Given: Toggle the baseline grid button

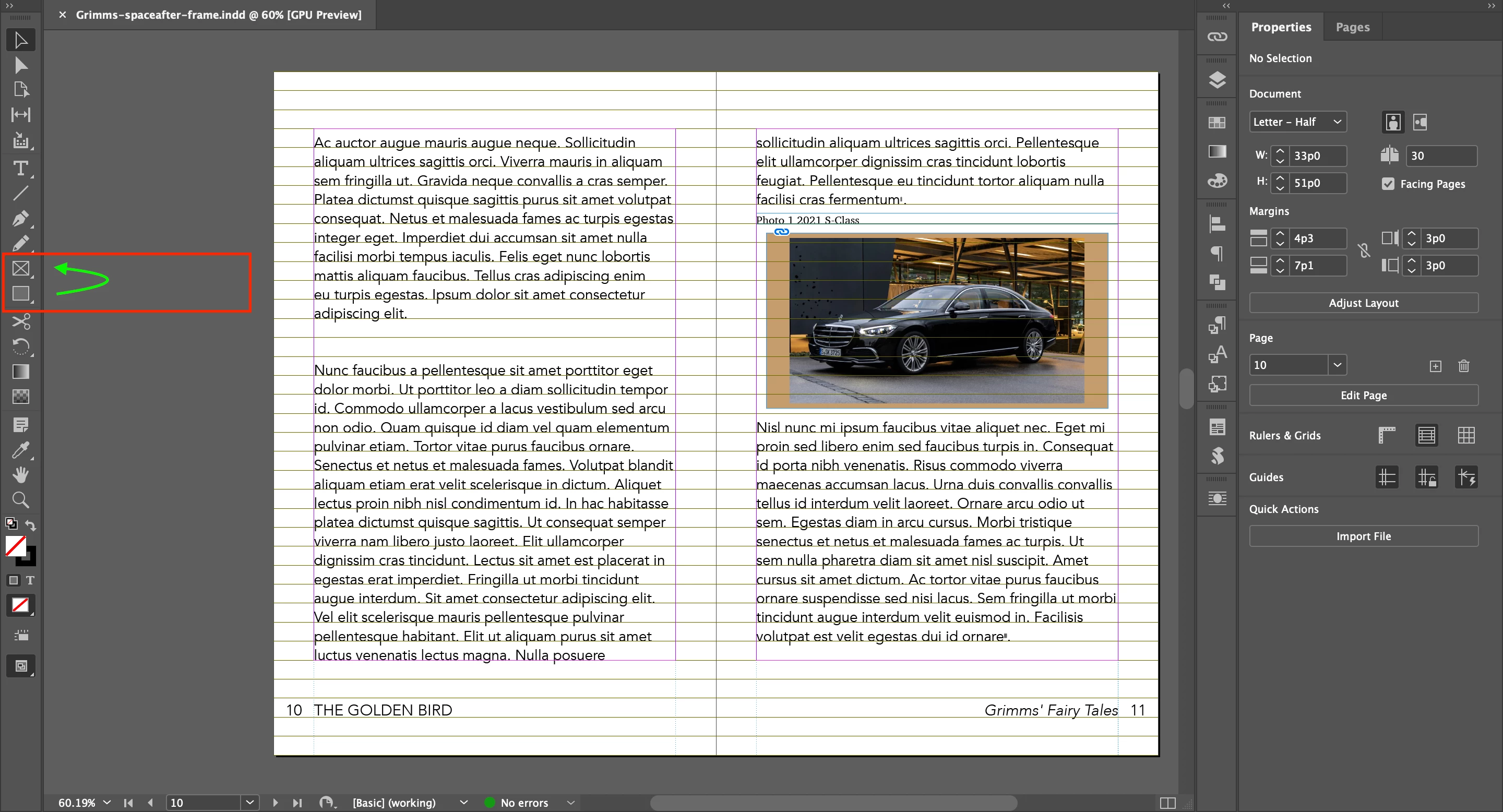Looking at the screenshot, I should point(1427,435).
